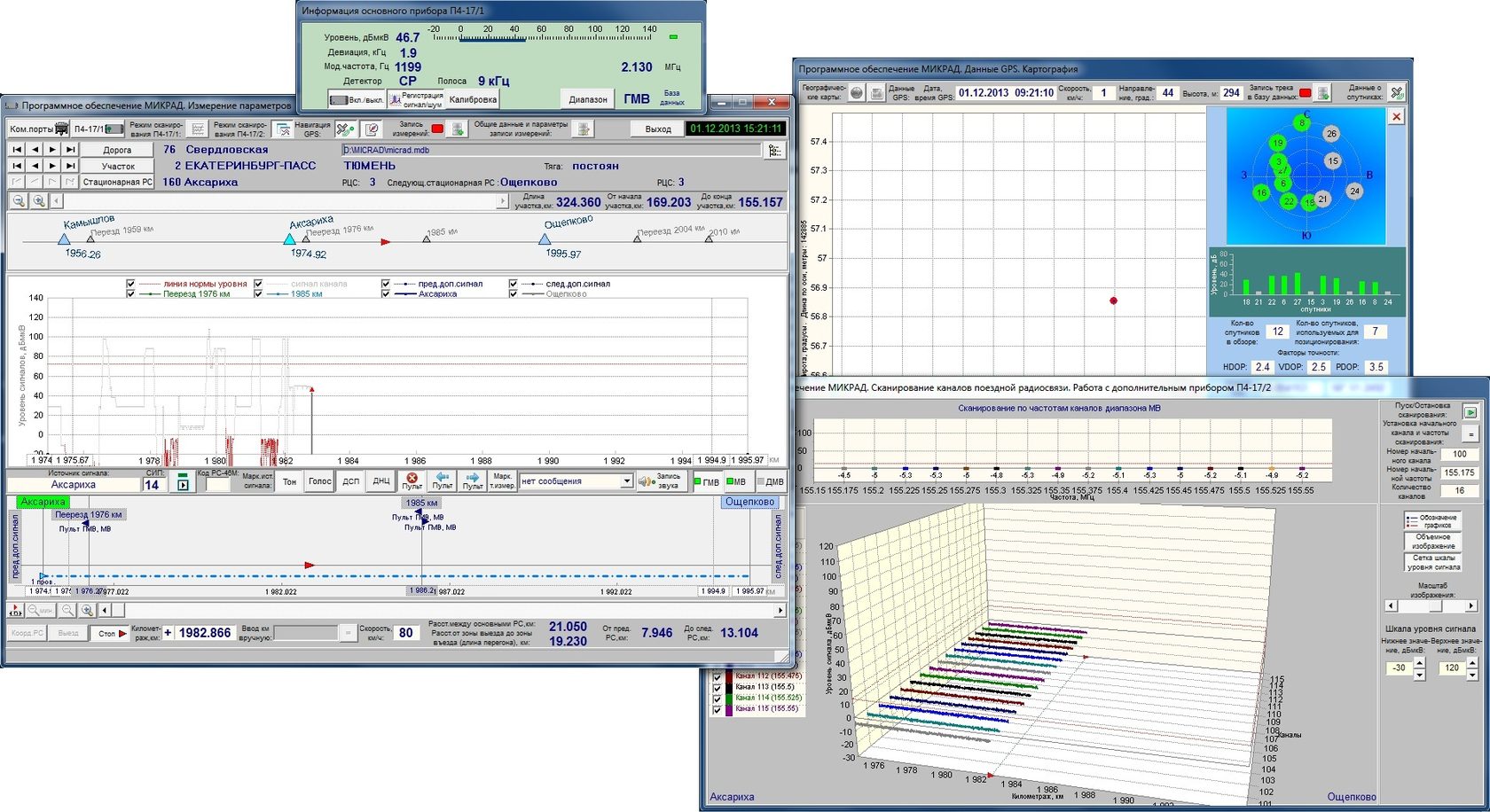The height and width of the screenshot is (812, 1490).
Task: Click the image scale slider right arrow
Action: pos(1471,606)
